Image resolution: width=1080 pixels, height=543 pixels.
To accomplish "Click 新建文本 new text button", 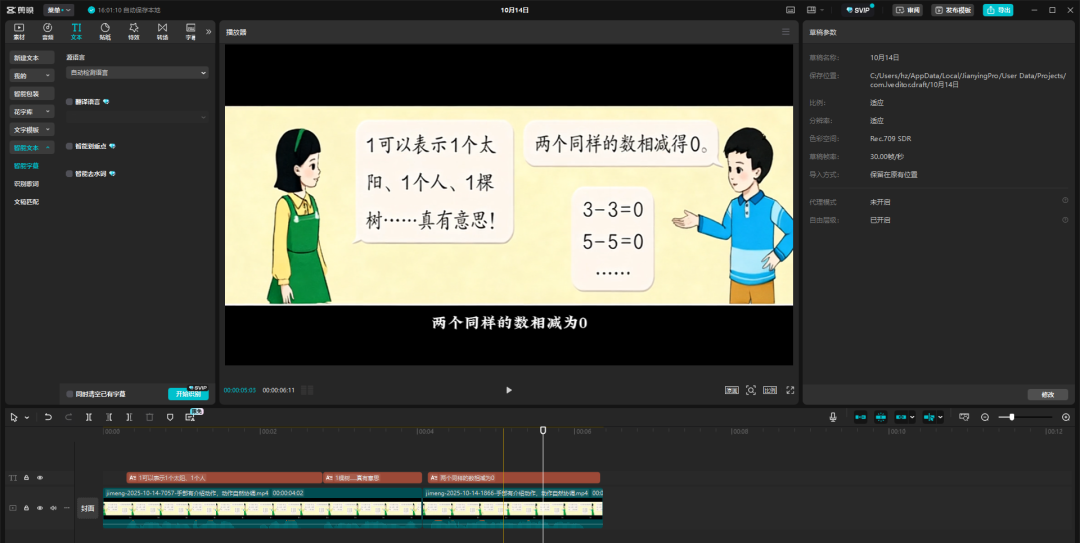I will tap(32, 58).
